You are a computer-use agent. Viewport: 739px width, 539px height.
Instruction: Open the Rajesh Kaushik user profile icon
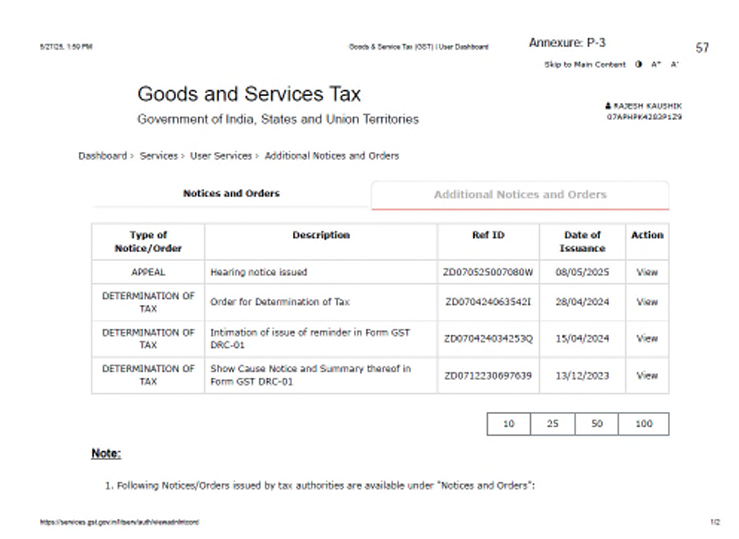[x=608, y=105]
